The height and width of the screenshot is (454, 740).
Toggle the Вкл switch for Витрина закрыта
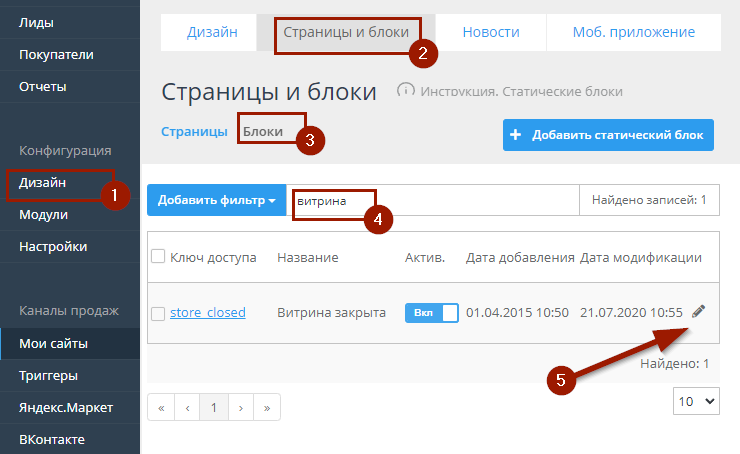click(431, 312)
